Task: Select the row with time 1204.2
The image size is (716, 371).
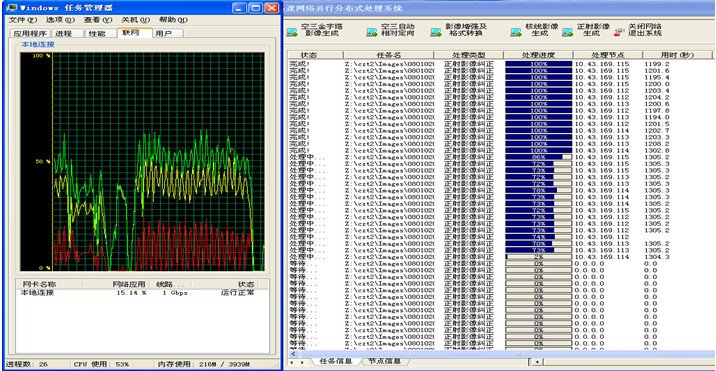Action: (x=500, y=97)
